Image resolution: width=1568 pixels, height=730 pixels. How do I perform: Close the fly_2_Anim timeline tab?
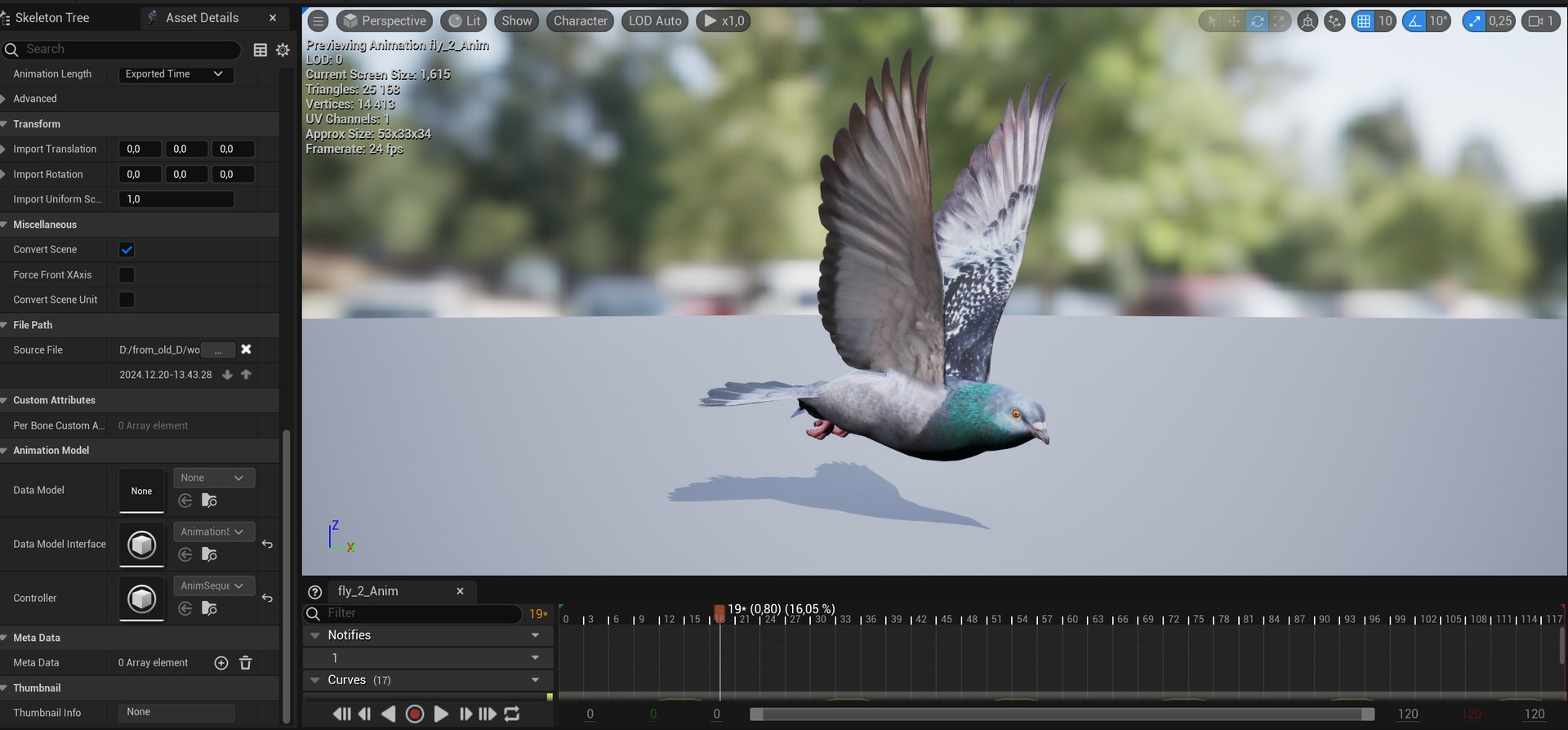click(x=460, y=591)
